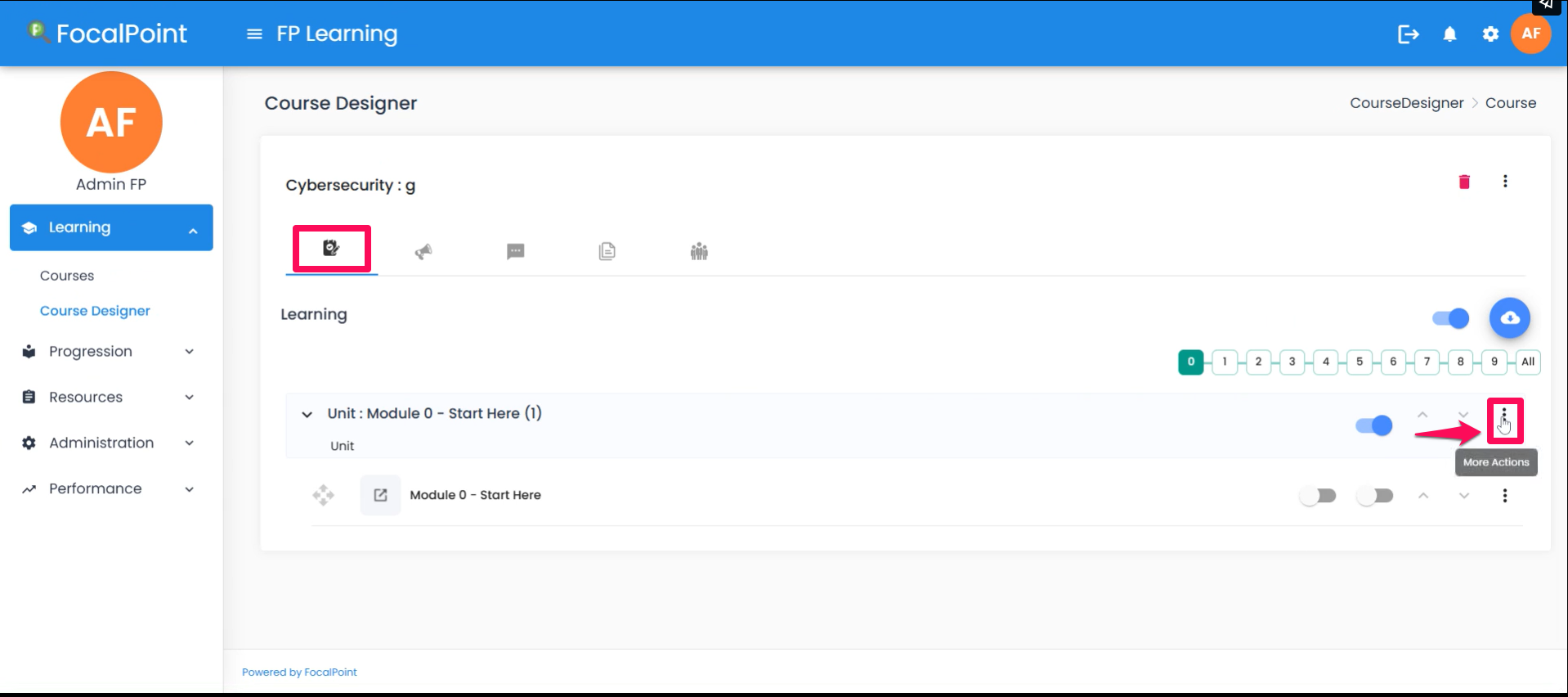This screenshot has height=697, width=1568.
Task: Toggle the Learning section switch
Action: pyautogui.click(x=1450, y=318)
